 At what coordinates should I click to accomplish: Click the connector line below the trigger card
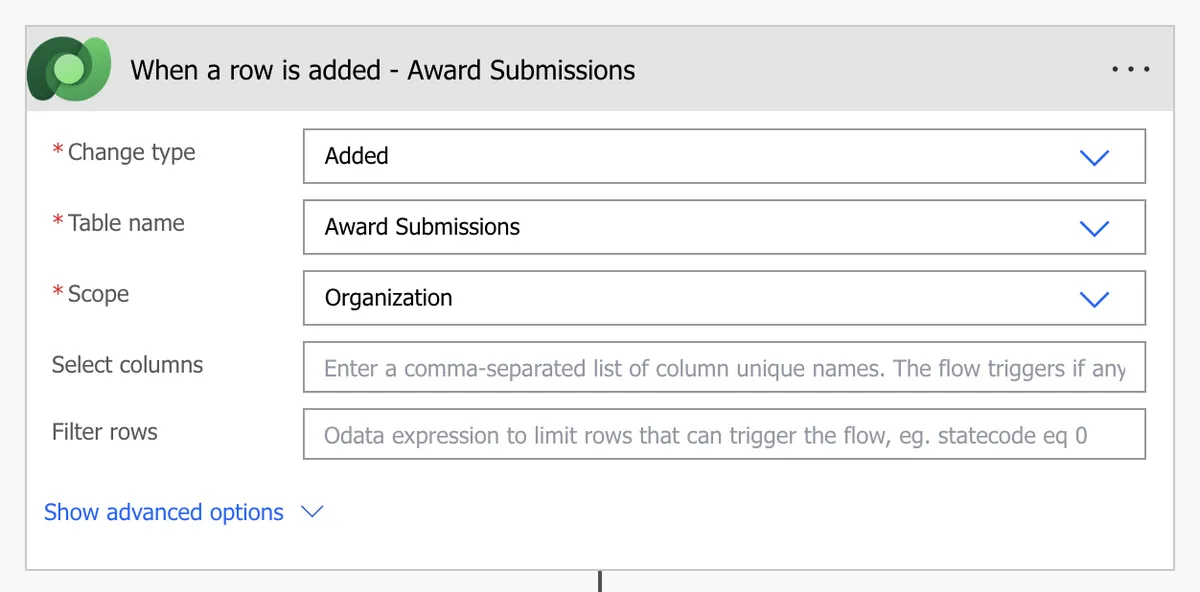pos(600,581)
